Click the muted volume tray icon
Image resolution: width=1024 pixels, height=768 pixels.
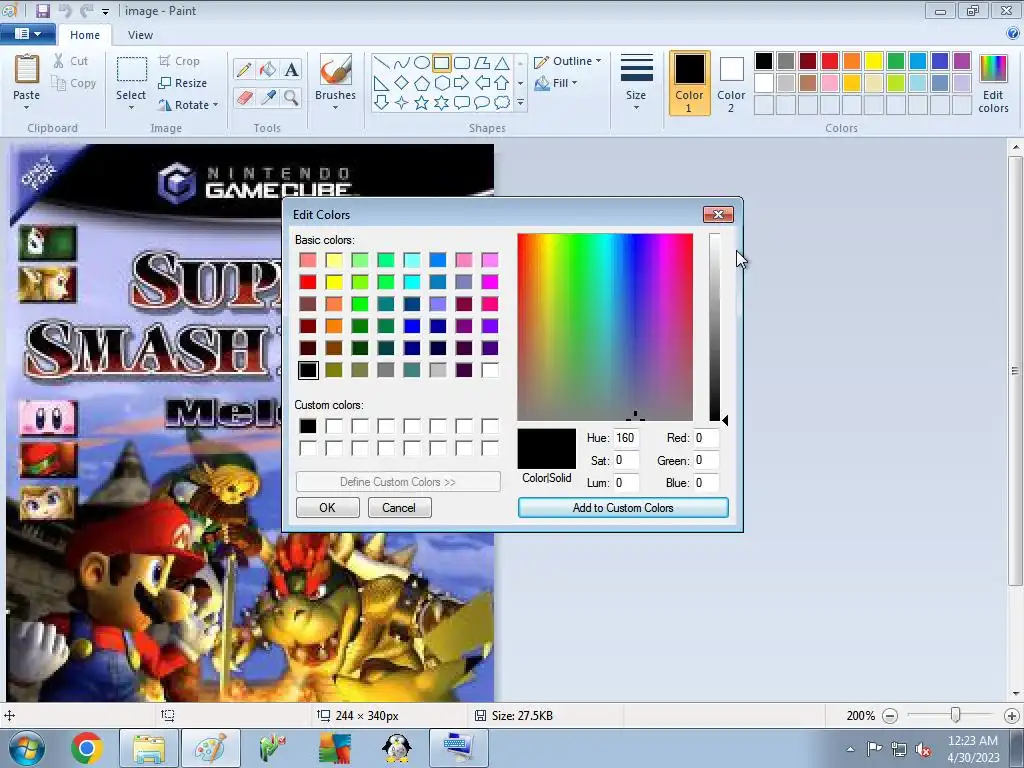[923, 748]
